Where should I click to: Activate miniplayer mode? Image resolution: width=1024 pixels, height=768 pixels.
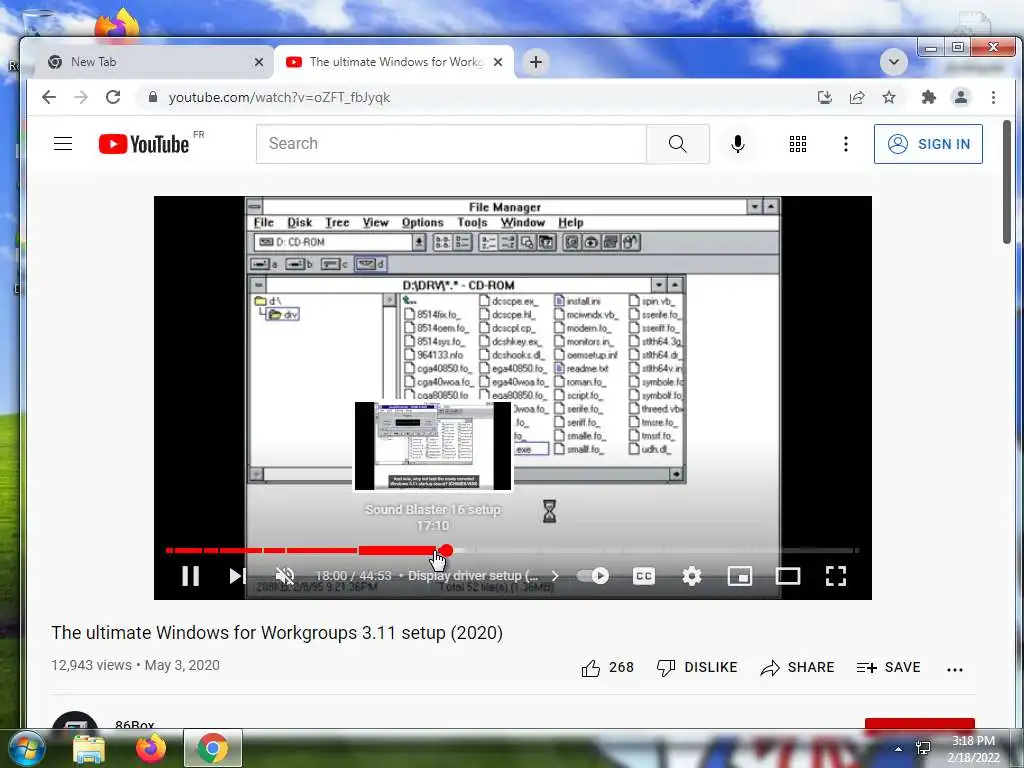(x=739, y=575)
